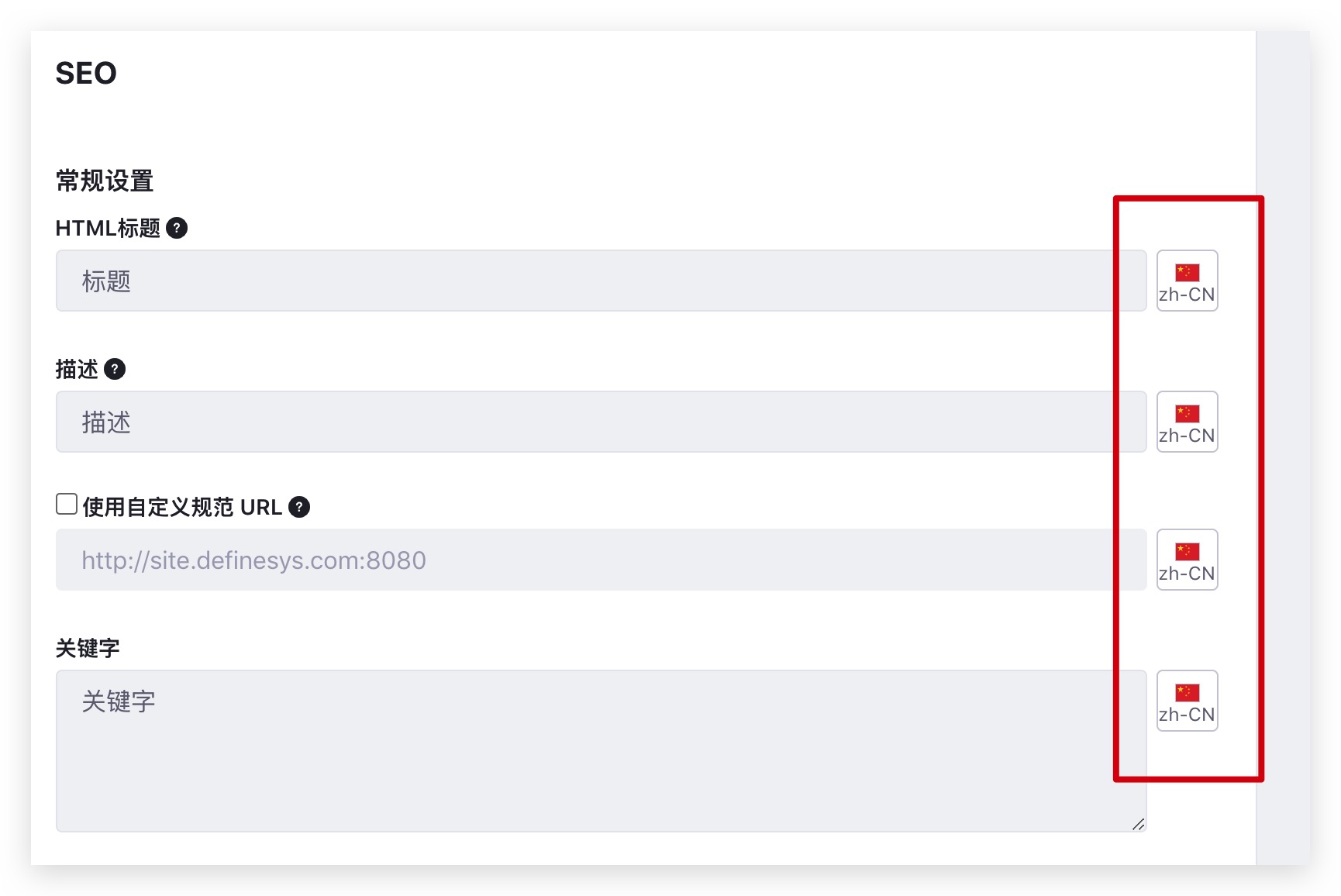
Task: Open zh-CN language selector for 描述
Action: pos(1187,422)
